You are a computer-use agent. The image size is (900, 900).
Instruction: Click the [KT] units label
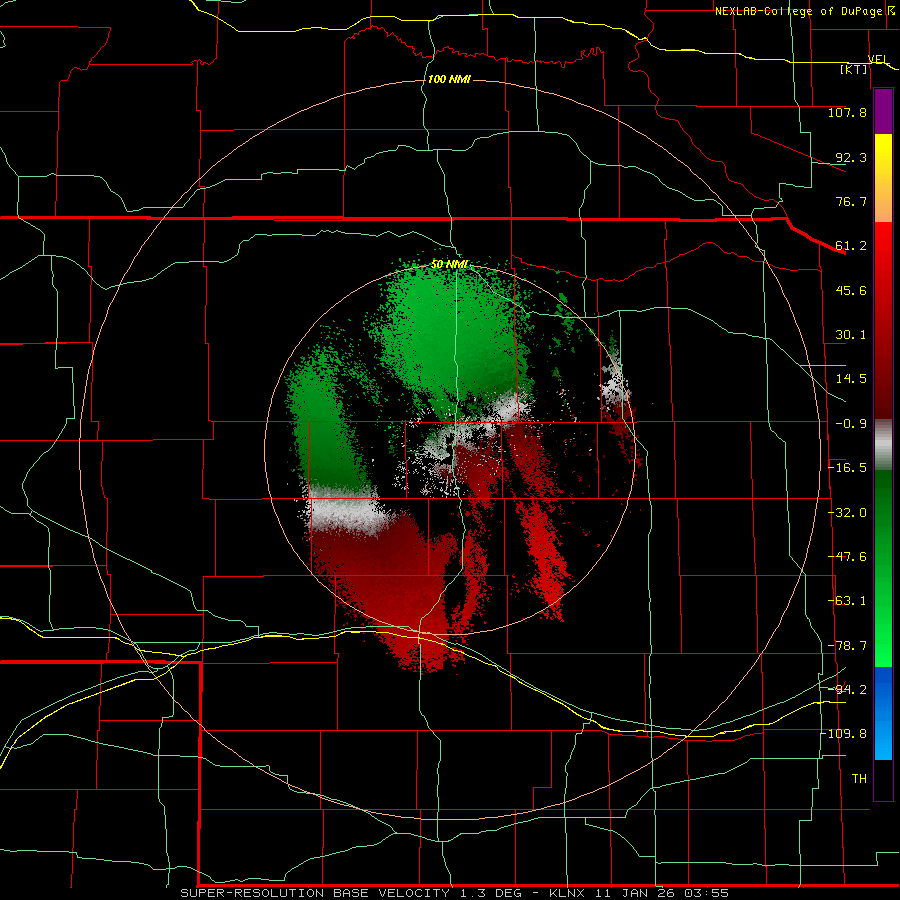pos(854,69)
